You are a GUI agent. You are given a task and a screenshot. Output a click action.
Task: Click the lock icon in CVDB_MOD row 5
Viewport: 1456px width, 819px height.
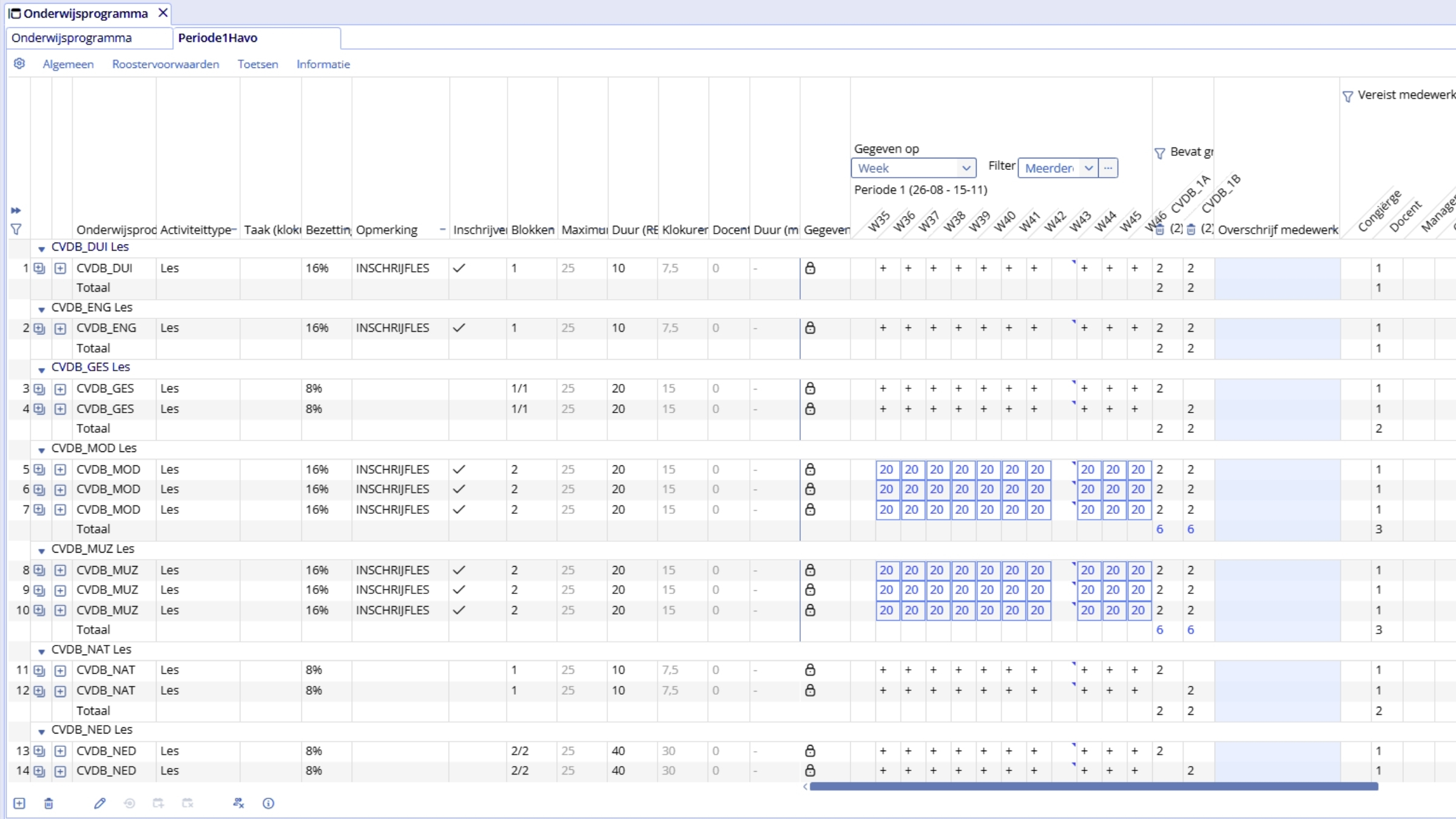tap(810, 469)
